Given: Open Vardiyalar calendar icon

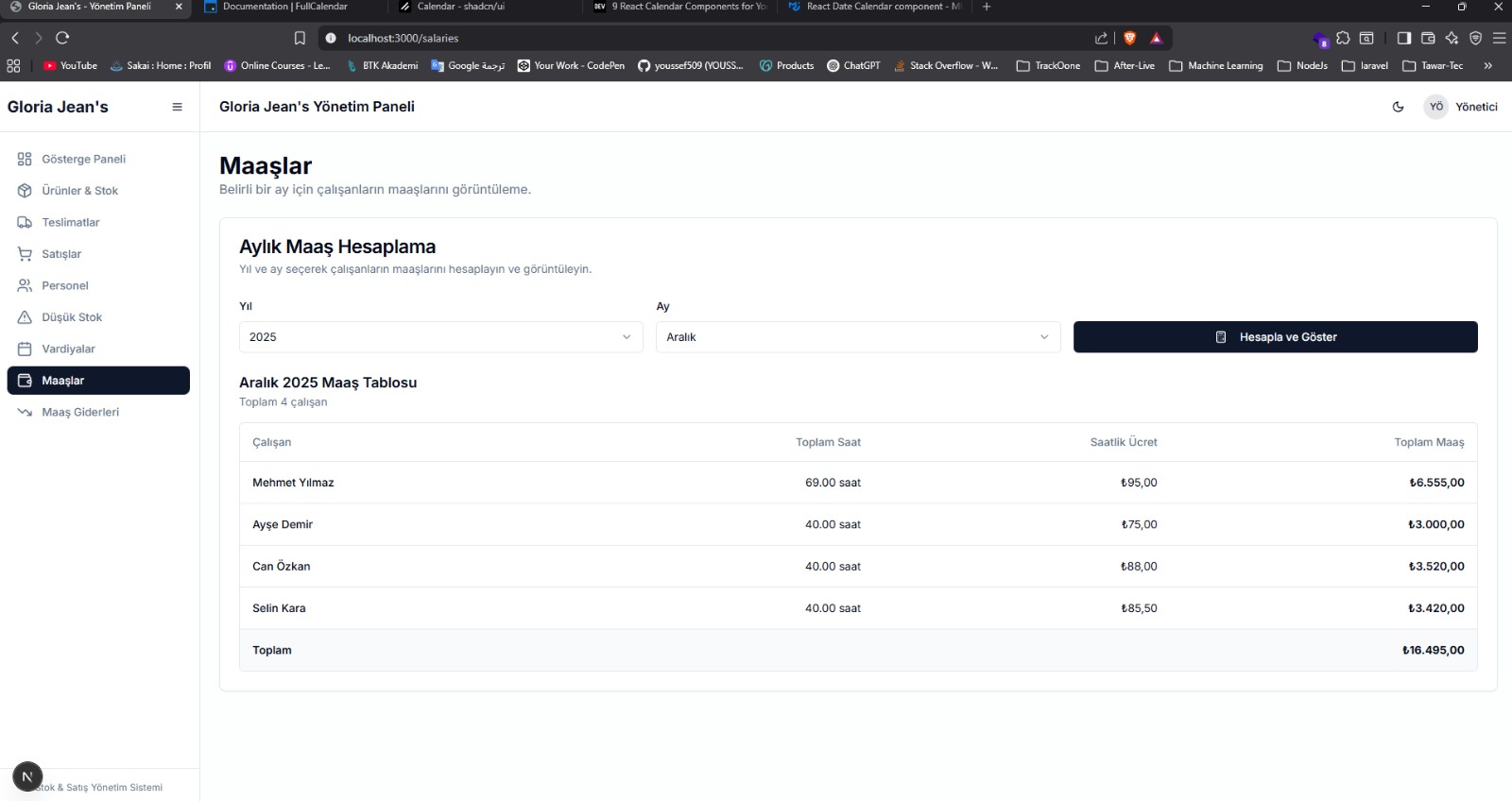Looking at the screenshot, I should coord(25,349).
